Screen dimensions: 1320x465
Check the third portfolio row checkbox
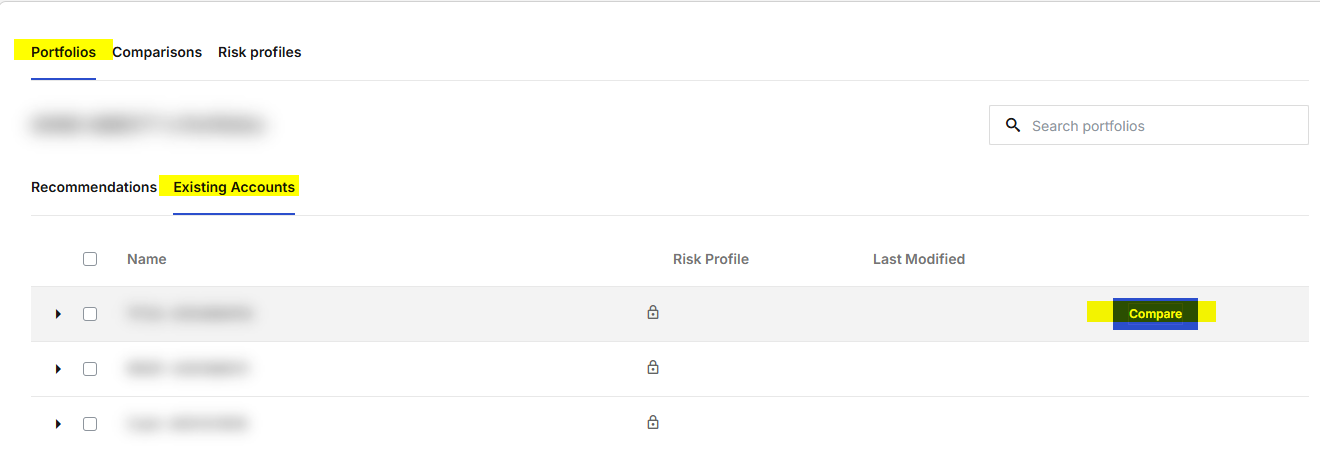click(x=90, y=424)
